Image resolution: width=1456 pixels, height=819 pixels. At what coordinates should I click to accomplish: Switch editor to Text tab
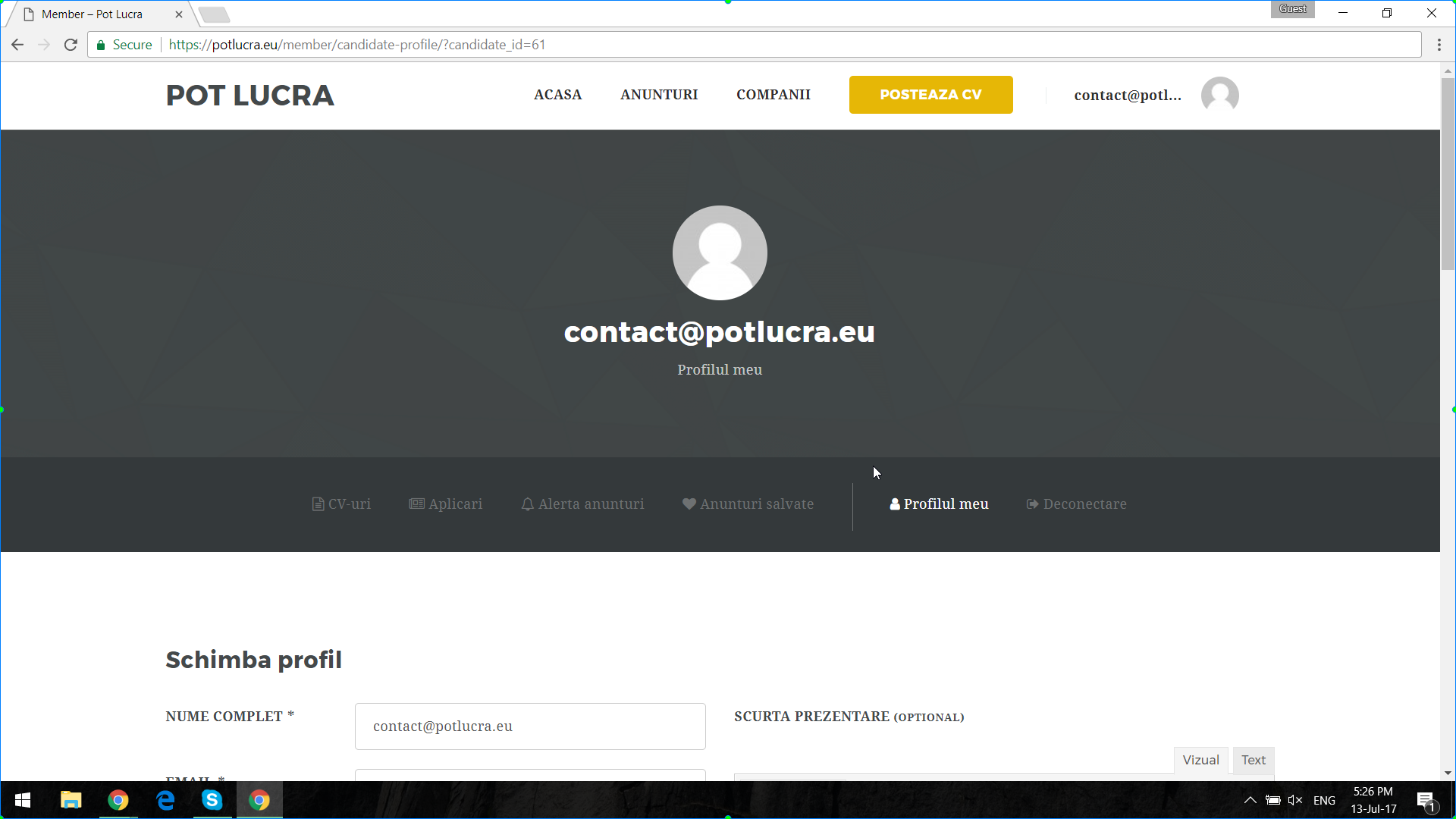[x=1253, y=760]
